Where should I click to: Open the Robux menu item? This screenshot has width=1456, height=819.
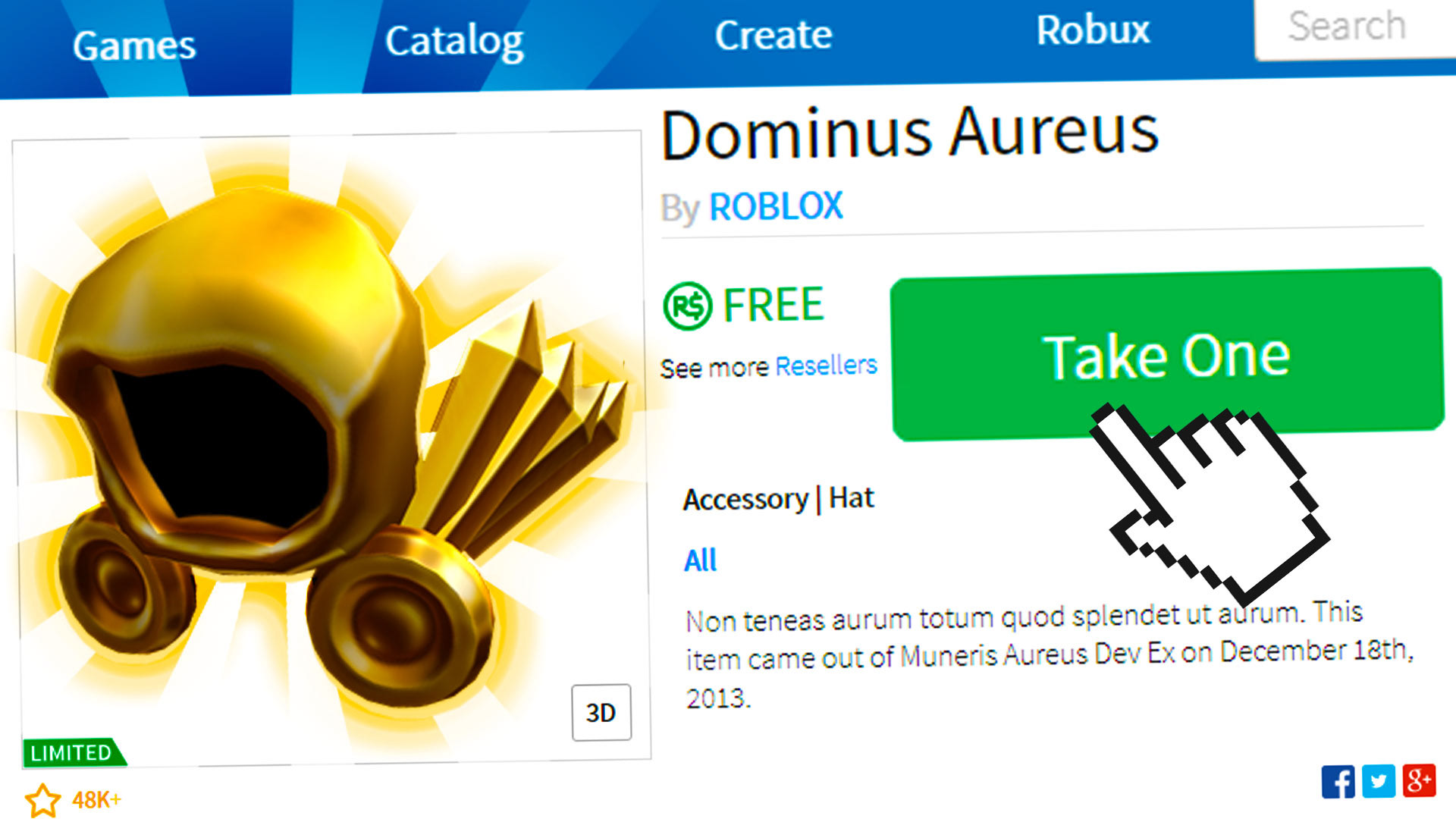point(1093,30)
